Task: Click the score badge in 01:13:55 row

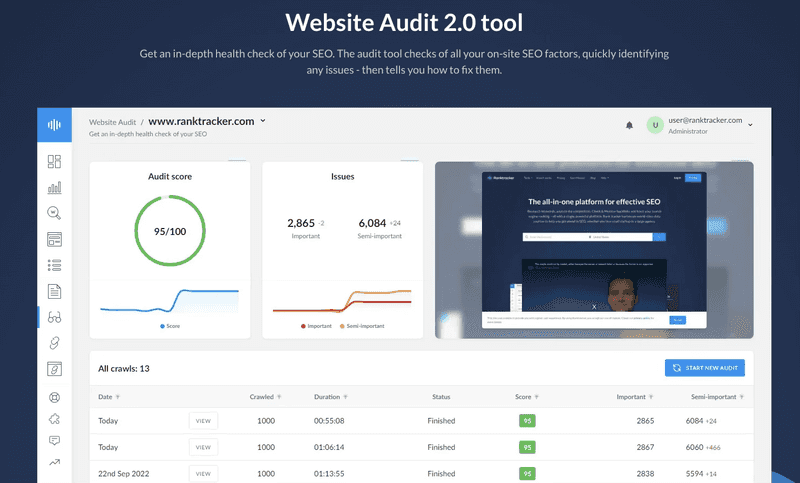Action: tap(527, 474)
